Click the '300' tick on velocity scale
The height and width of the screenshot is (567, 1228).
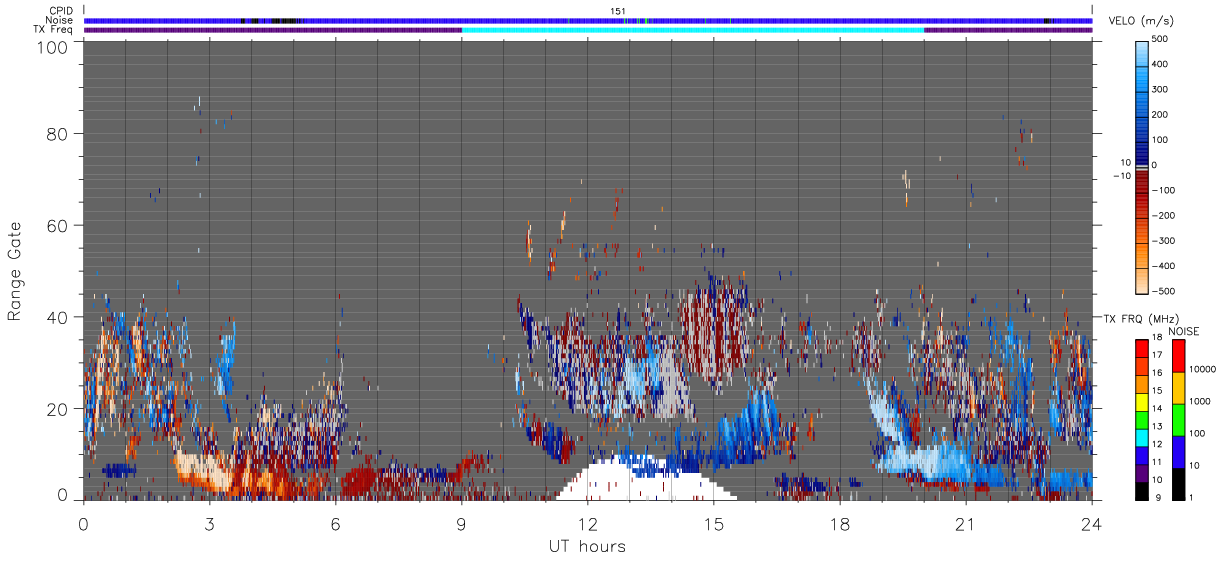[x=1162, y=89]
